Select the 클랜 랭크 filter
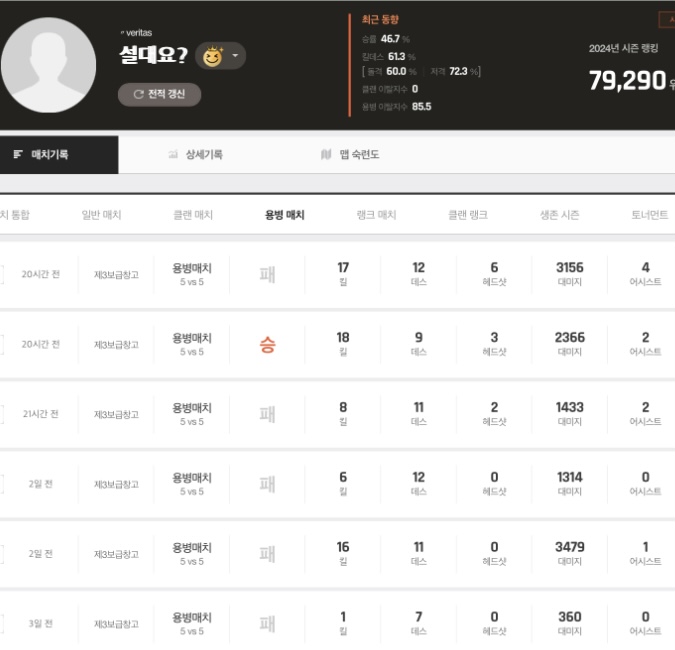Image resolution: width=675 pixels, height=650 pixels. (x=468, y=215)
